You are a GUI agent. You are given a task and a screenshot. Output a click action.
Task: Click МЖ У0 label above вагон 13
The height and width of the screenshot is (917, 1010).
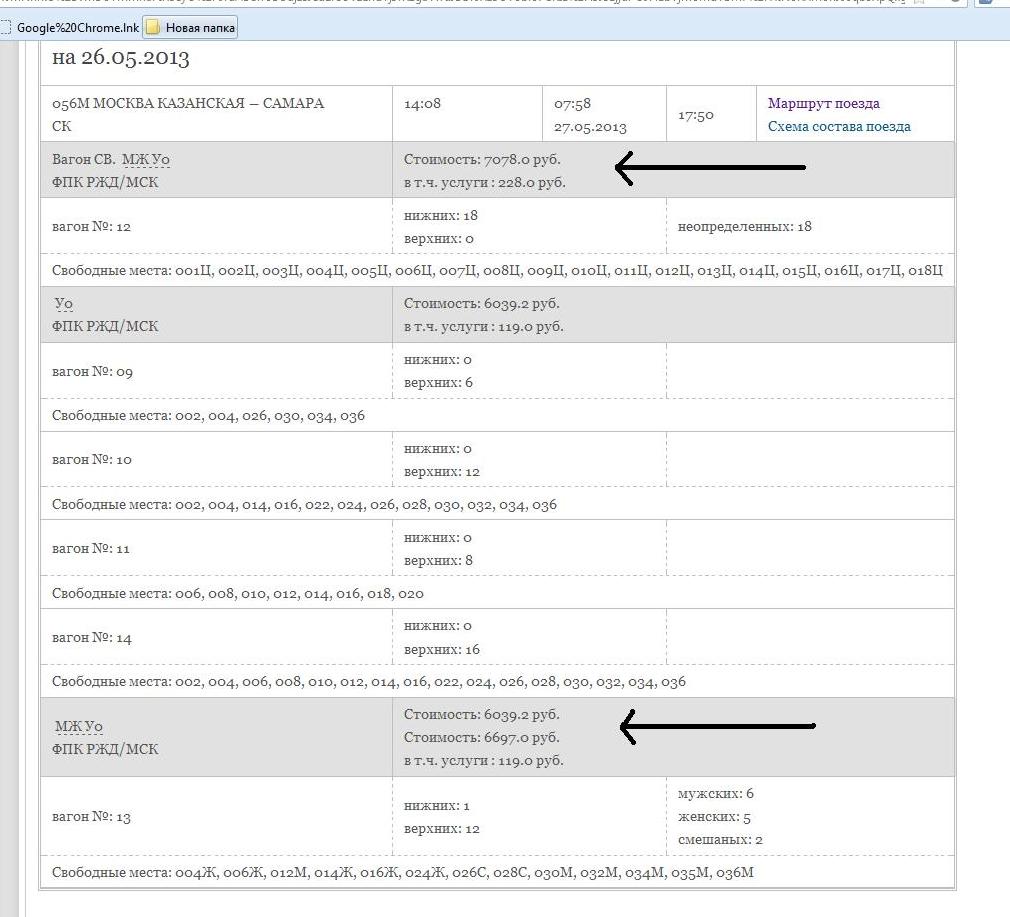coord(78,727)
